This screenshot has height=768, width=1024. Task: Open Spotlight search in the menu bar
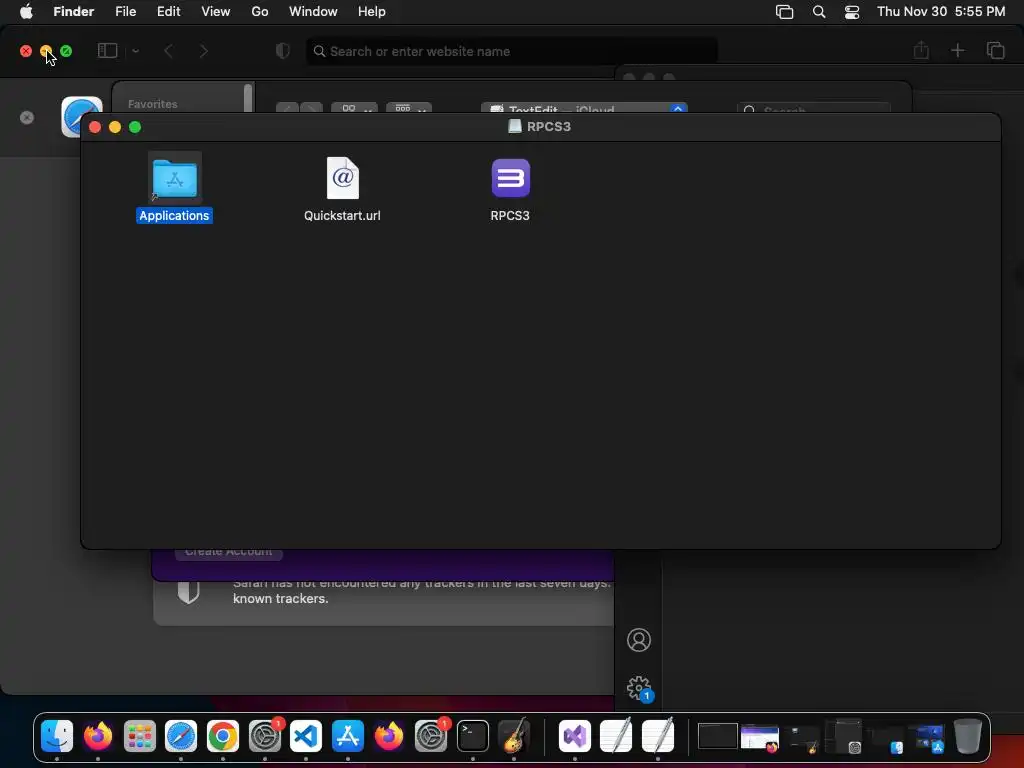click(x=819, y=12)
